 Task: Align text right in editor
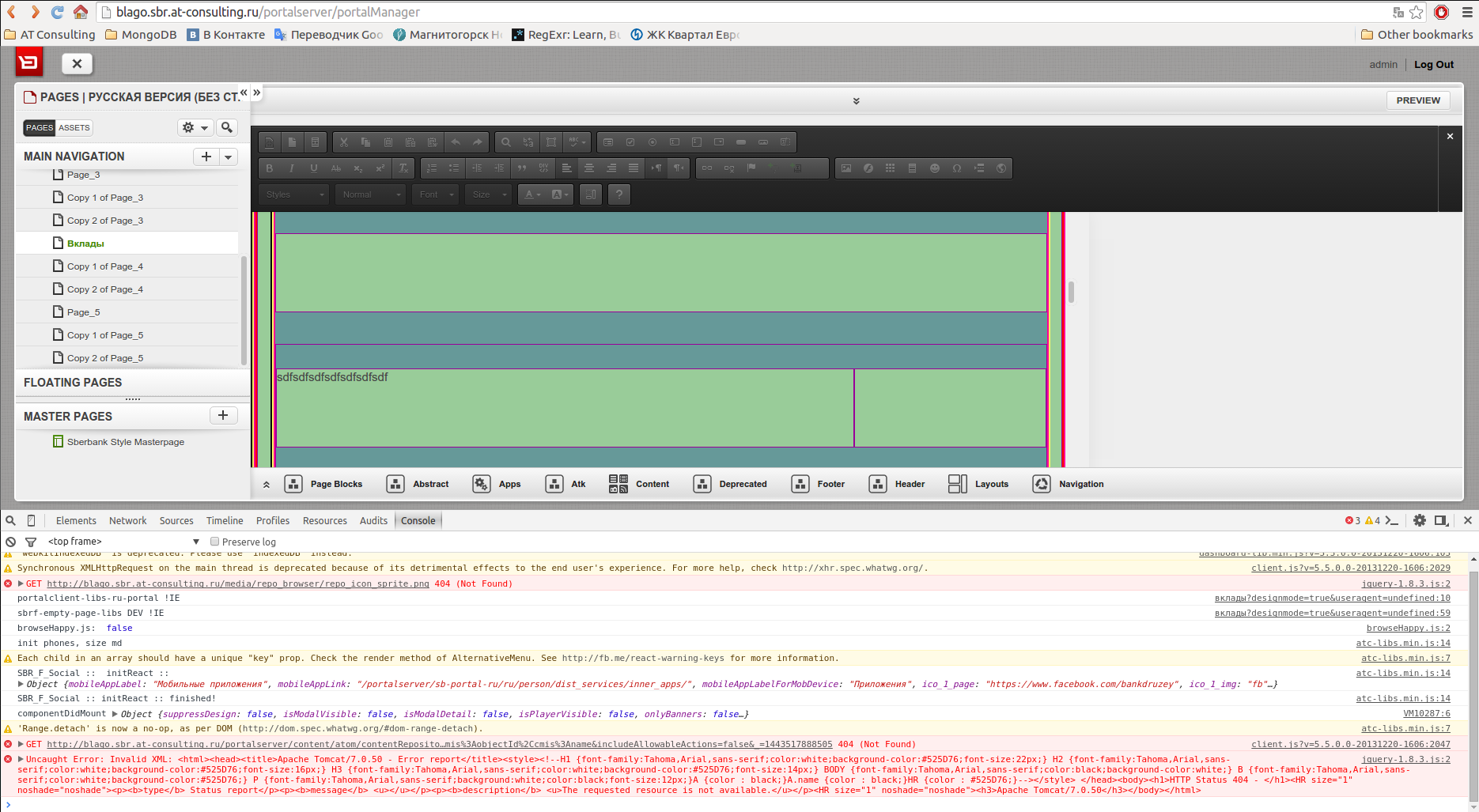pos(611,168)
